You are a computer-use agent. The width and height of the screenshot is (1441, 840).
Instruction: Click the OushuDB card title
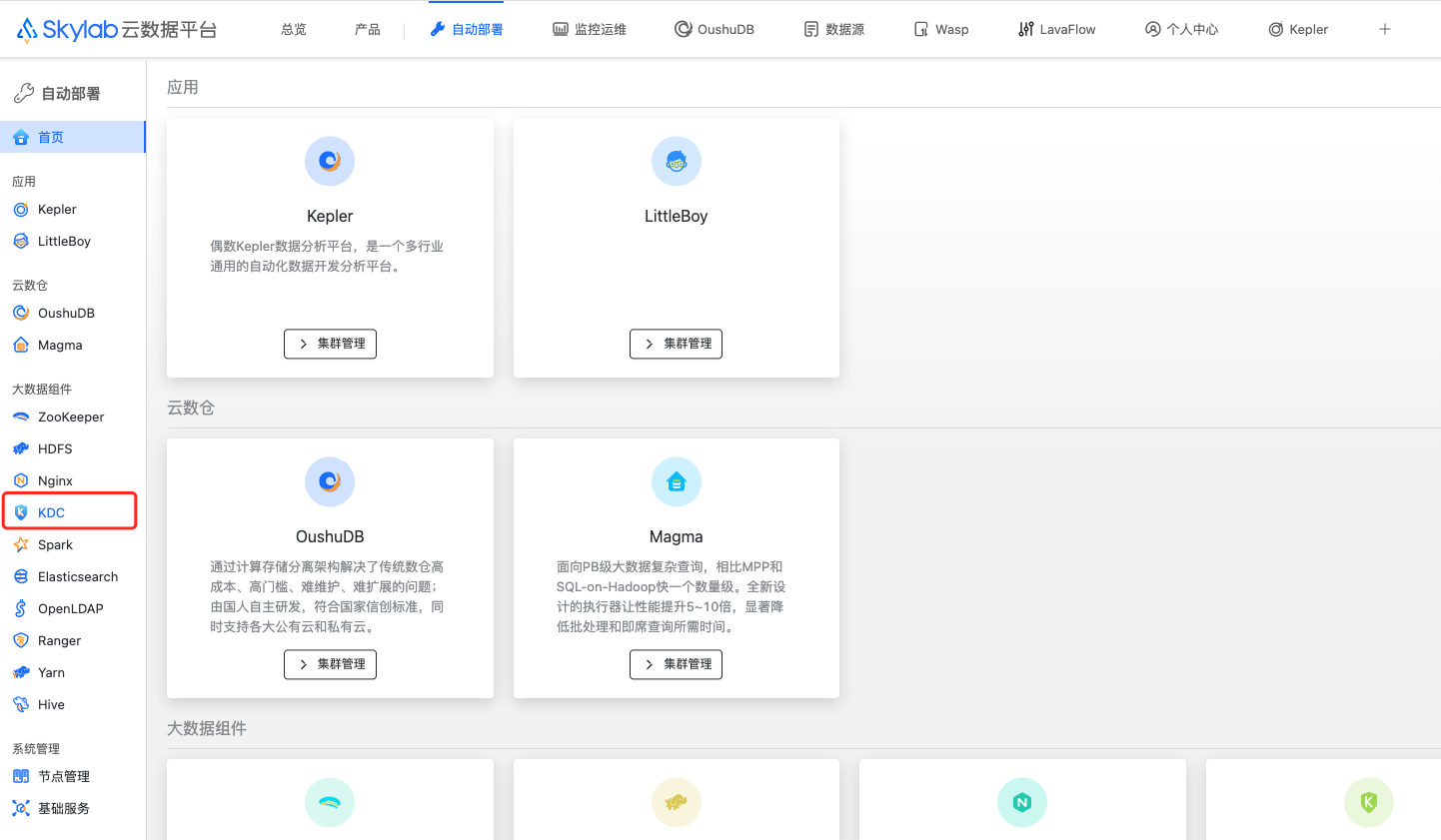pyautogui.click(x=330, y=536)
